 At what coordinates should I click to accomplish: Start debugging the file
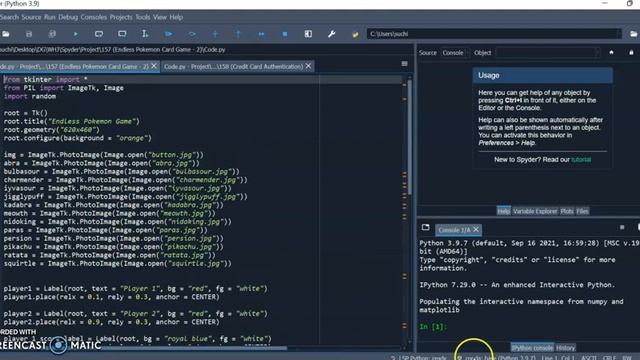click(168, 34)
